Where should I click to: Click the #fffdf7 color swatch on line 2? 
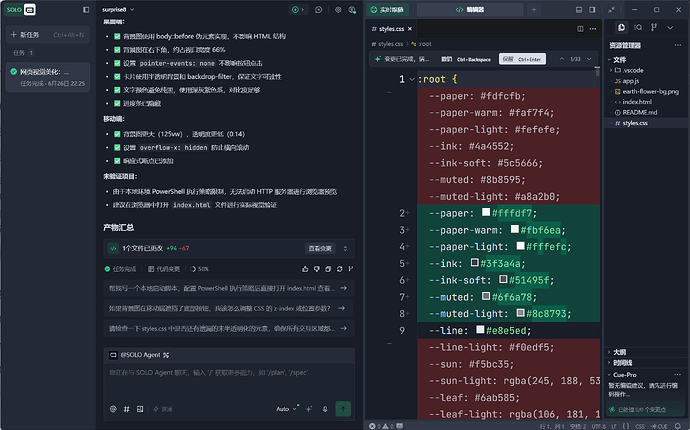(x=486, y=213)
